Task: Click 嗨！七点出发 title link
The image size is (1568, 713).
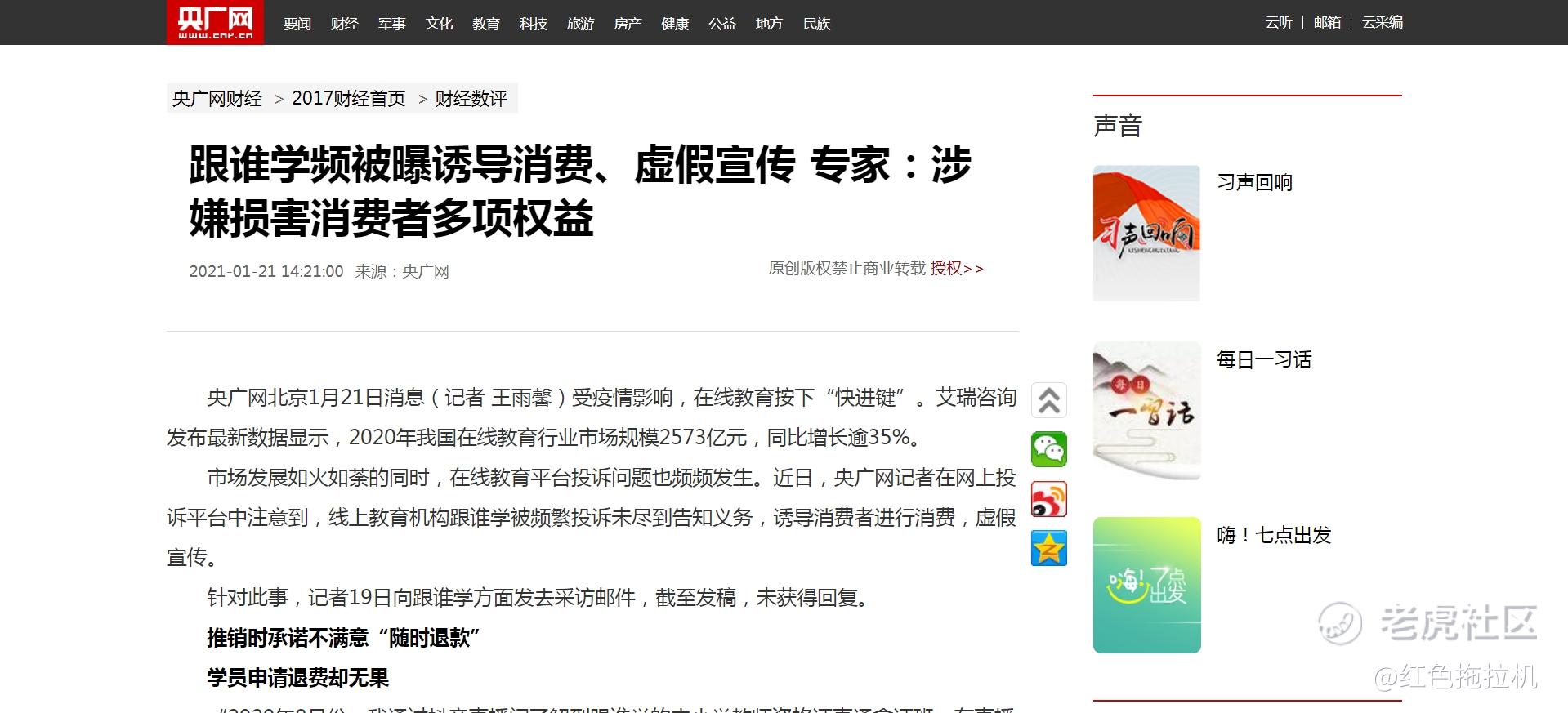Action: click(x=1274, y=535)
